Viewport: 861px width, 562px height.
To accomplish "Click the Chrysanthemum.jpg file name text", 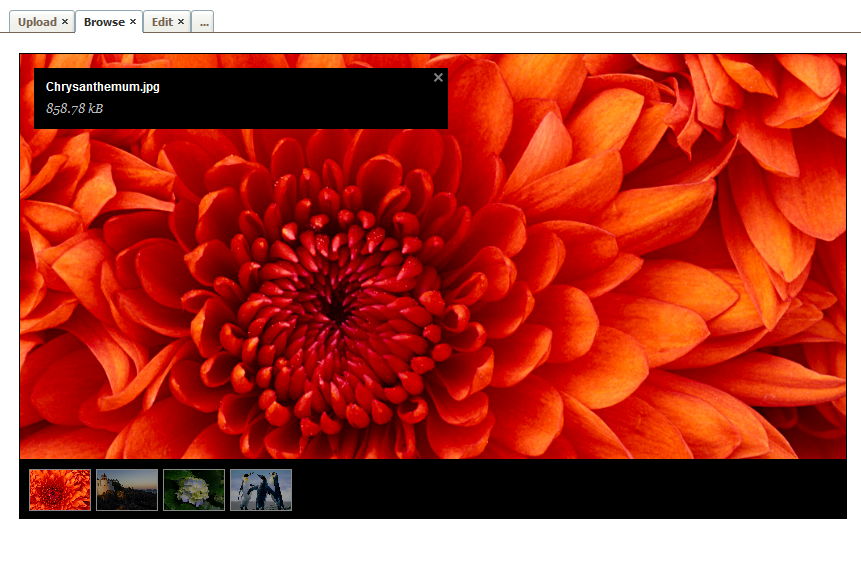I will (103, 87).
